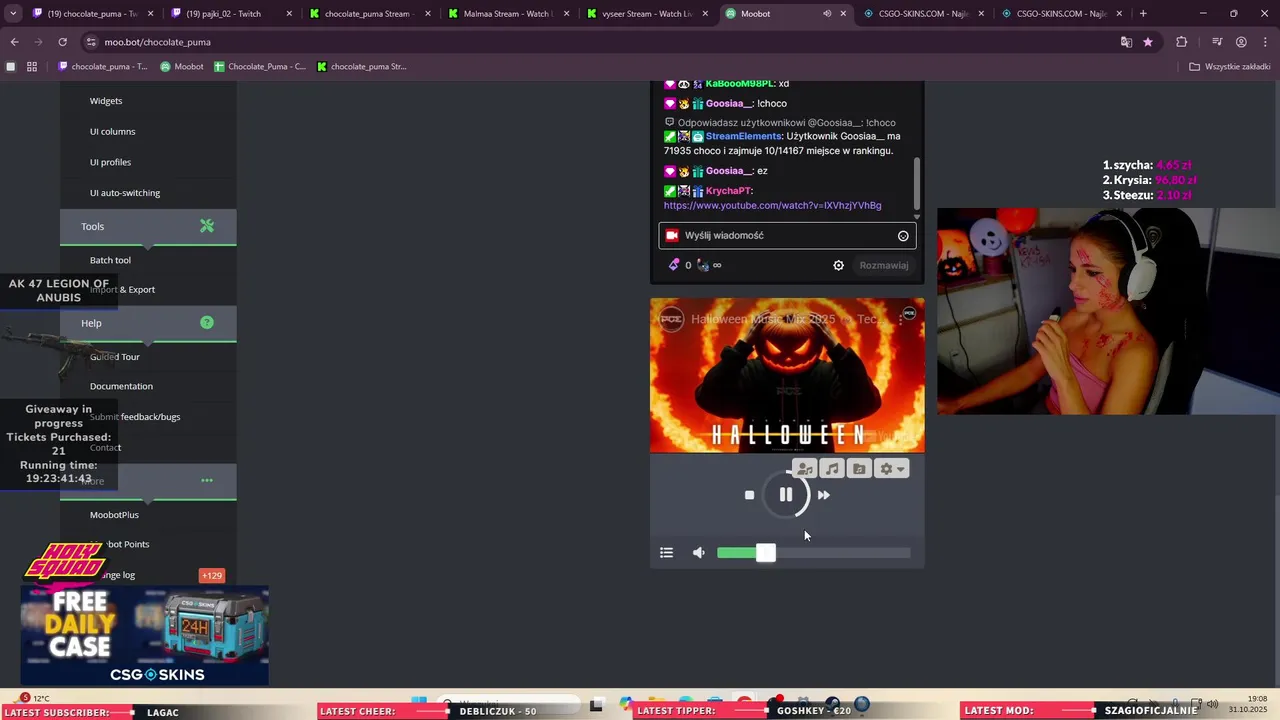Open the tab search dropdown arrow

click(x=12, y=14)
